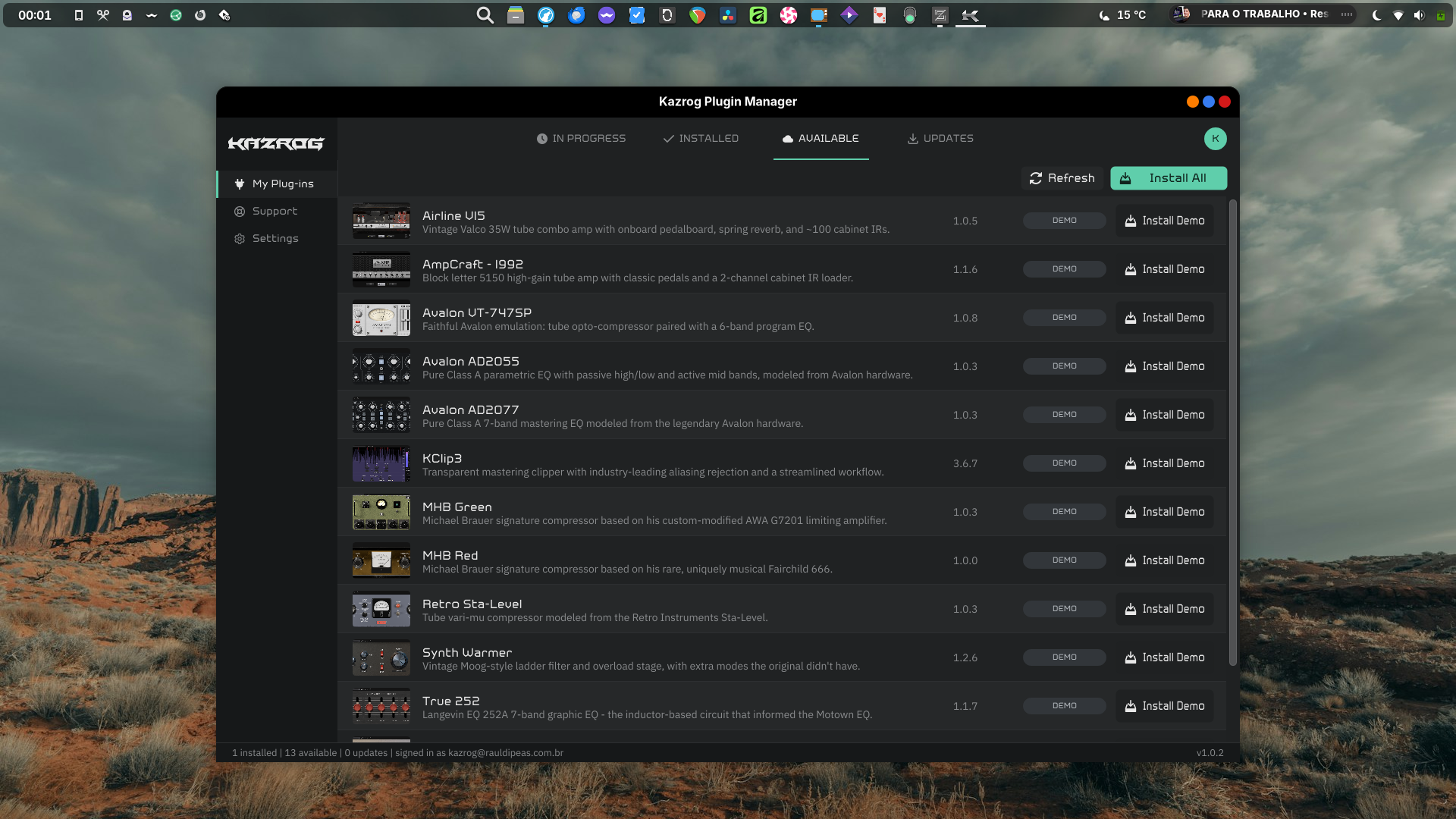Install the MHB Red demo
This screenshot has width=1456, height=819.
tap(1164, 560)
